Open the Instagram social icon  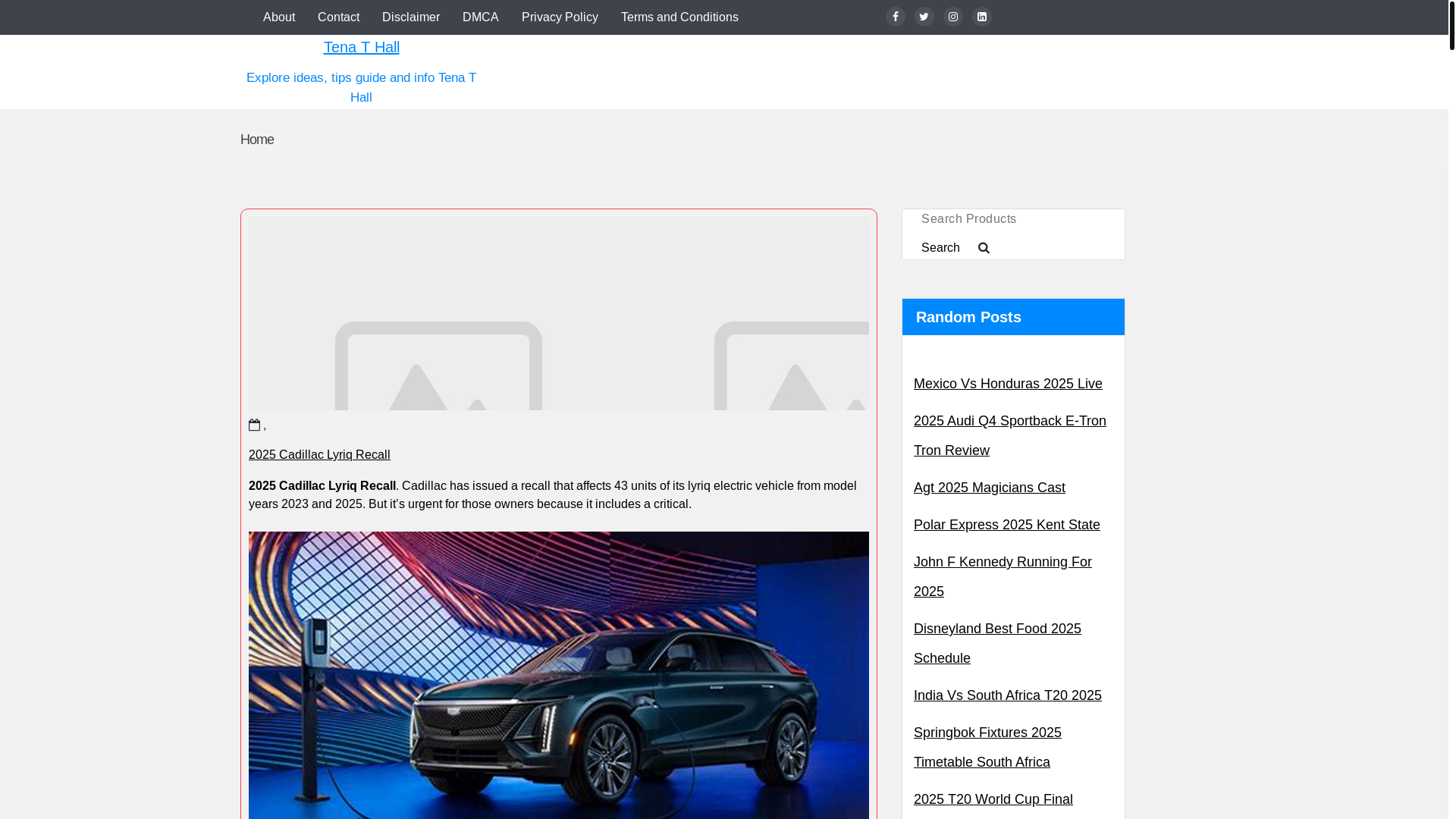[953, 17]
